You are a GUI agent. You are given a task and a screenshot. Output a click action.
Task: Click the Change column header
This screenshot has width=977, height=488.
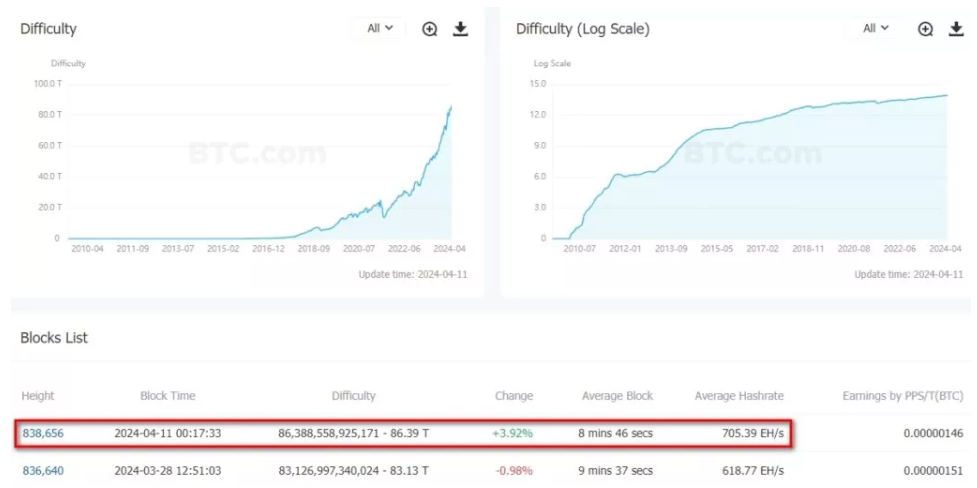(514, 396)
